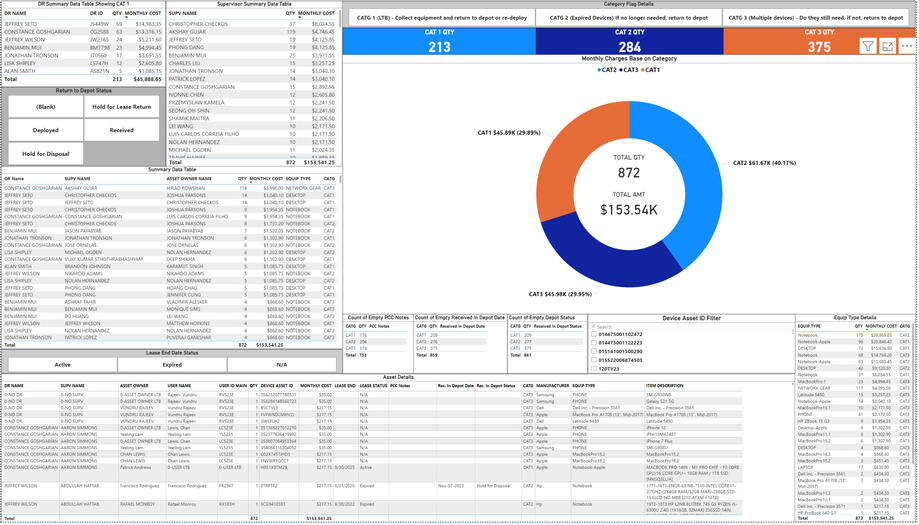Click the CAT3 legend marker in donut chart

(621, 70)
